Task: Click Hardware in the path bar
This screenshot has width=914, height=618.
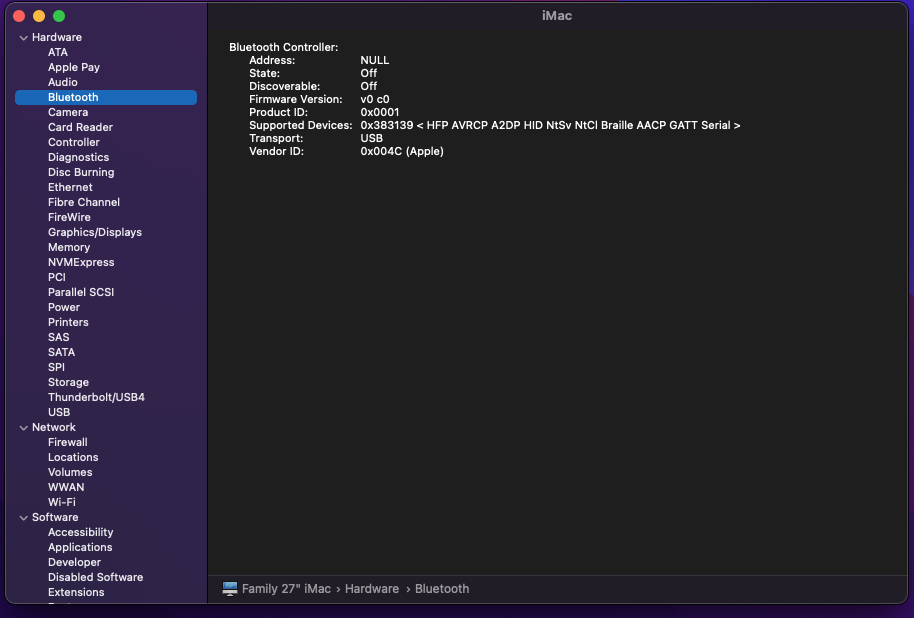Action: coord(372,589)
